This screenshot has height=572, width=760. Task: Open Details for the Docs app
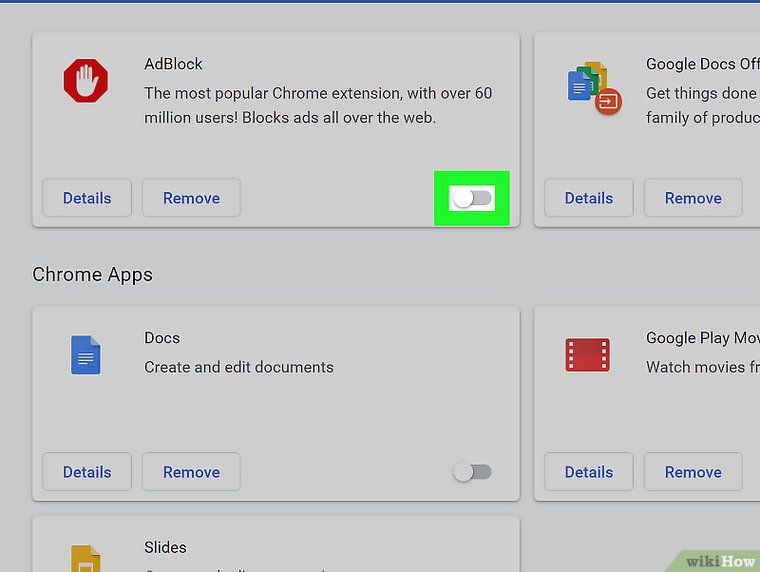point(87,472)
